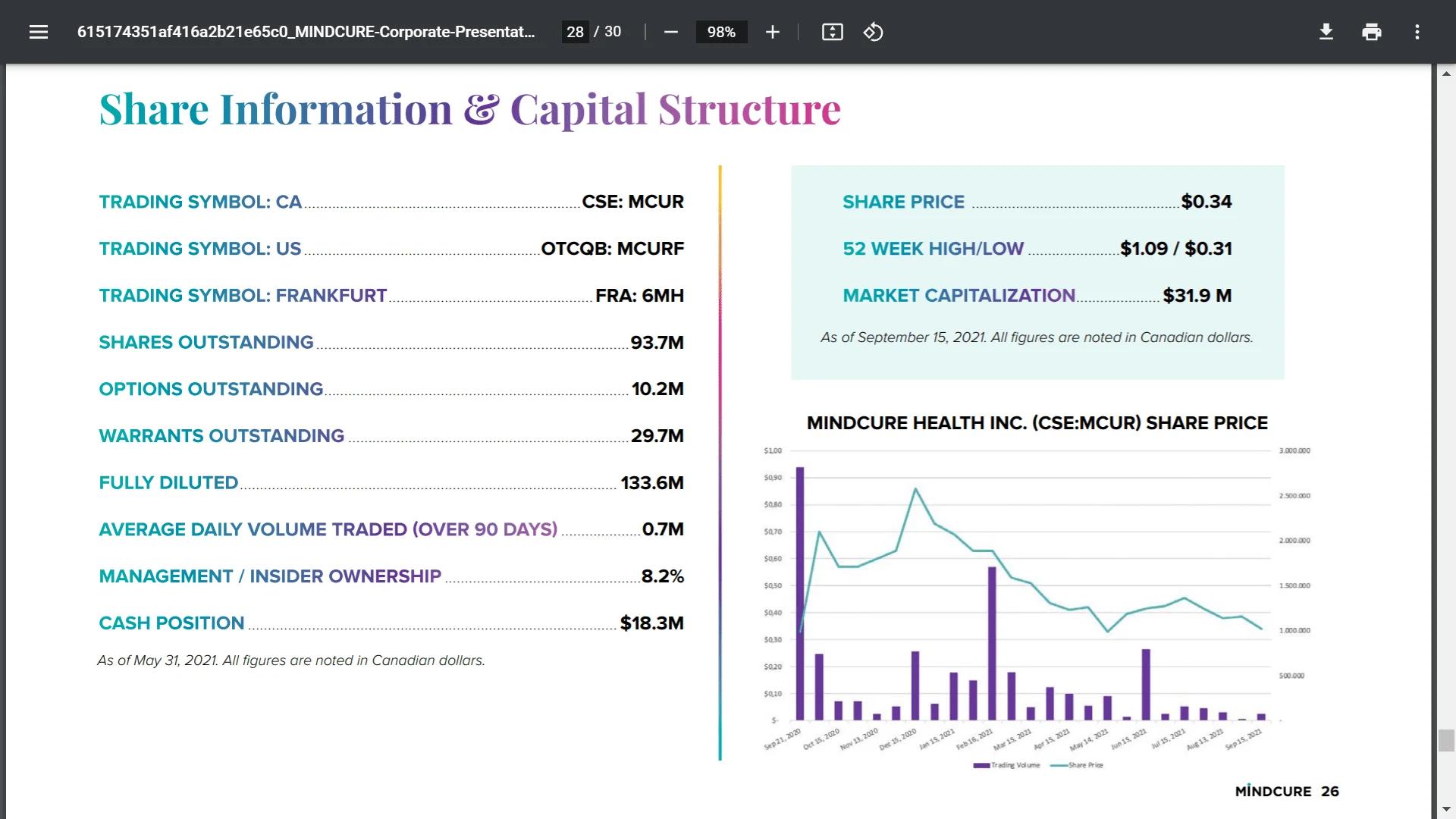The height and width of the screenshot is (819, 1456).
Task: Select the 52 WEEK HIGH/LOW label
Action: point(933,249)
